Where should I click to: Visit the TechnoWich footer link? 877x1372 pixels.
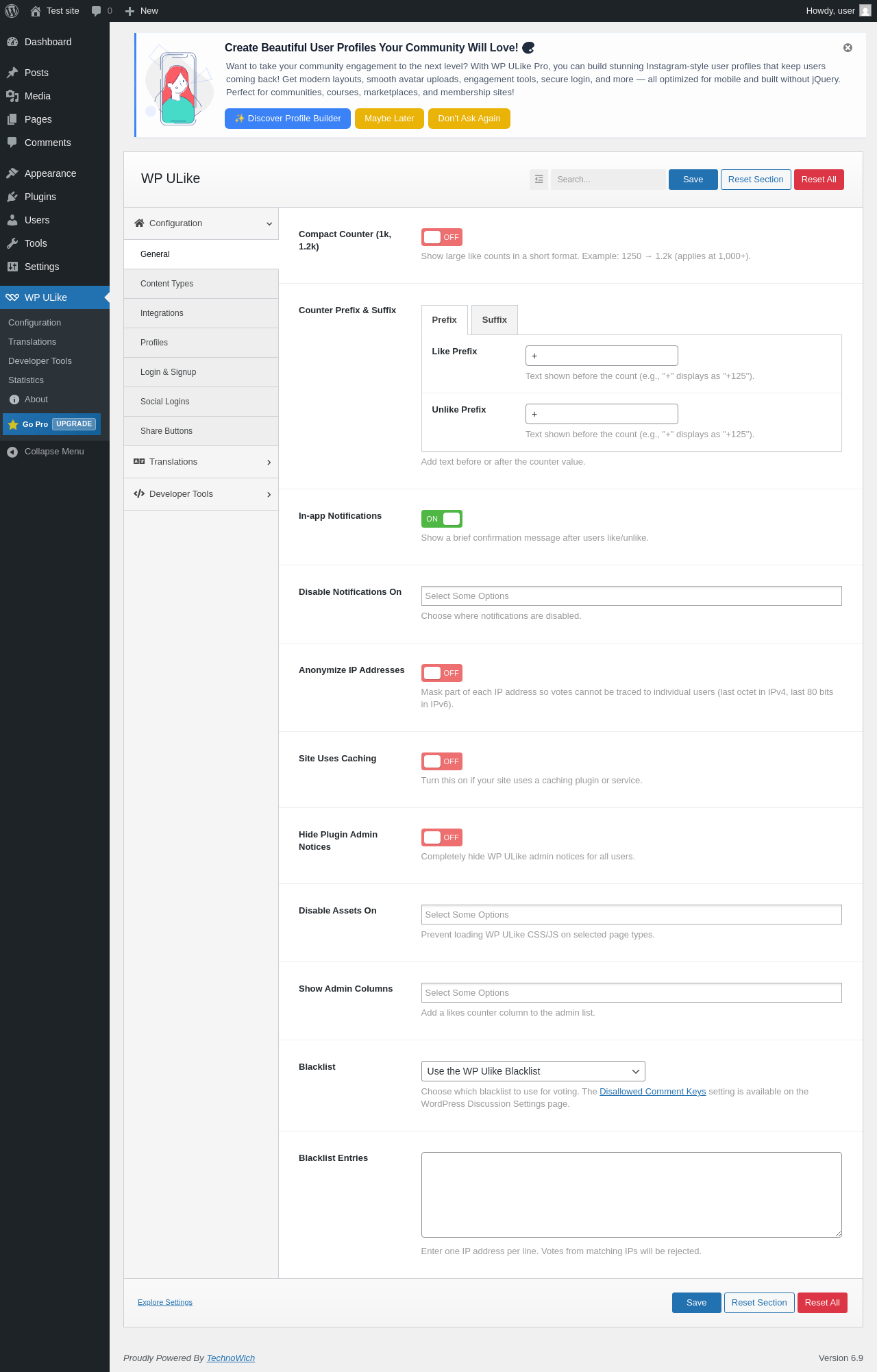coord(231,1358)
